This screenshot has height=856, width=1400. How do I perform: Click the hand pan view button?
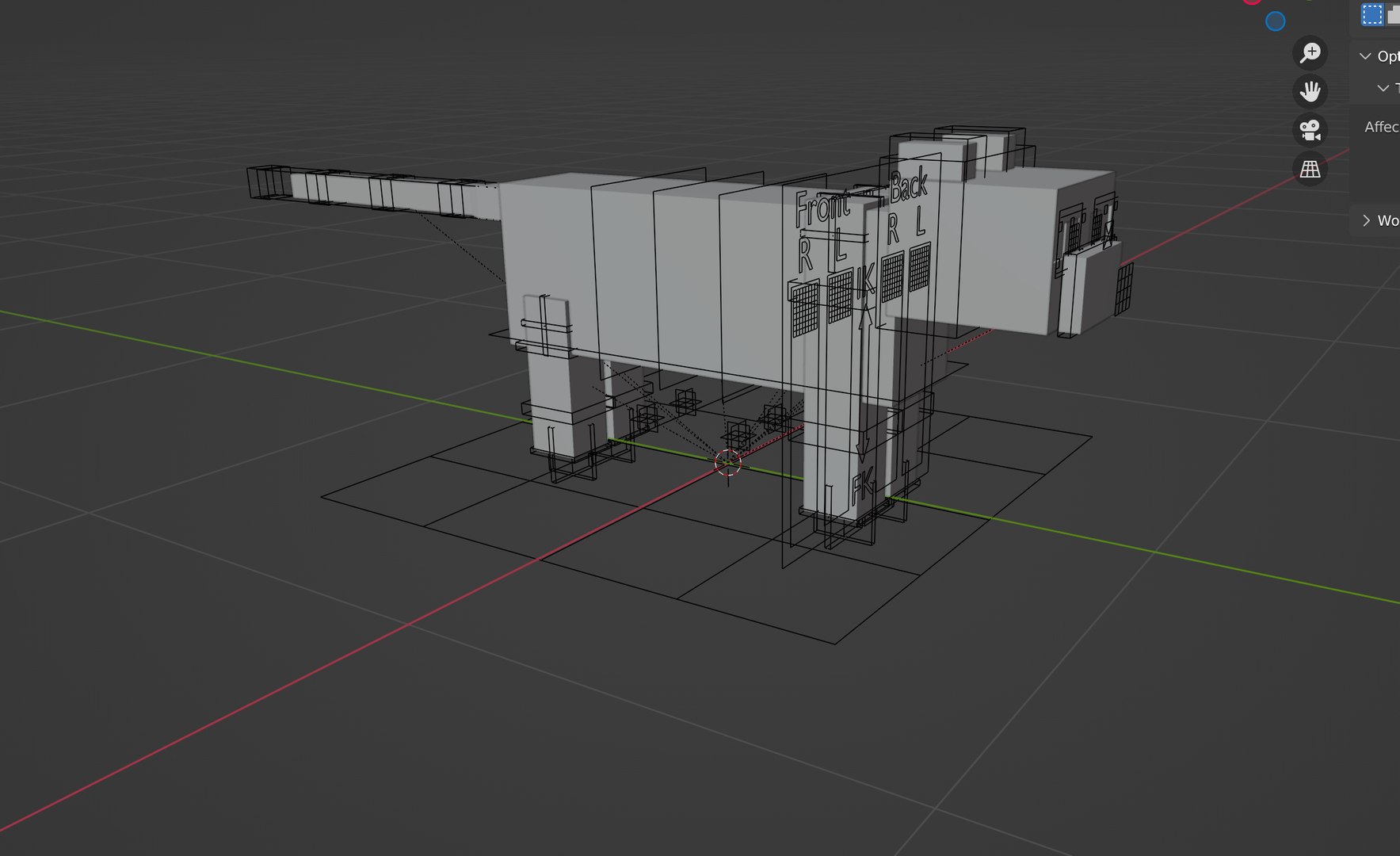[x=1310, y=91]
